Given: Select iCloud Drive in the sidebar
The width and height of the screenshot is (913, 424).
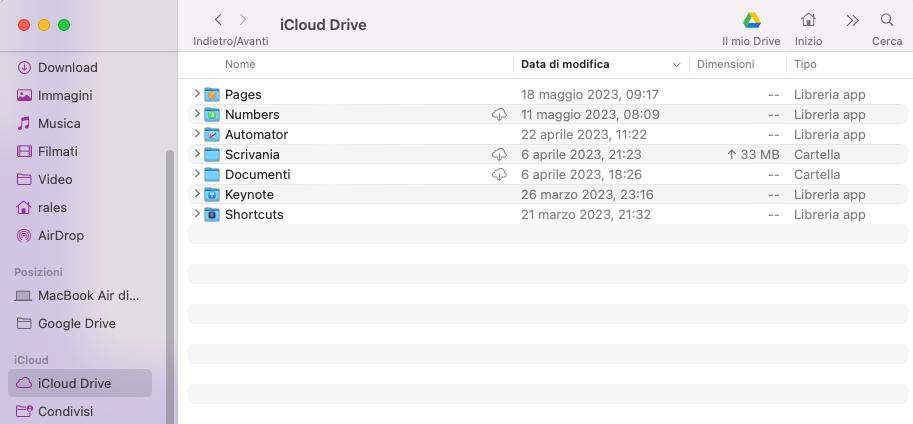Looking at the screenshot, I should [80, 383].
